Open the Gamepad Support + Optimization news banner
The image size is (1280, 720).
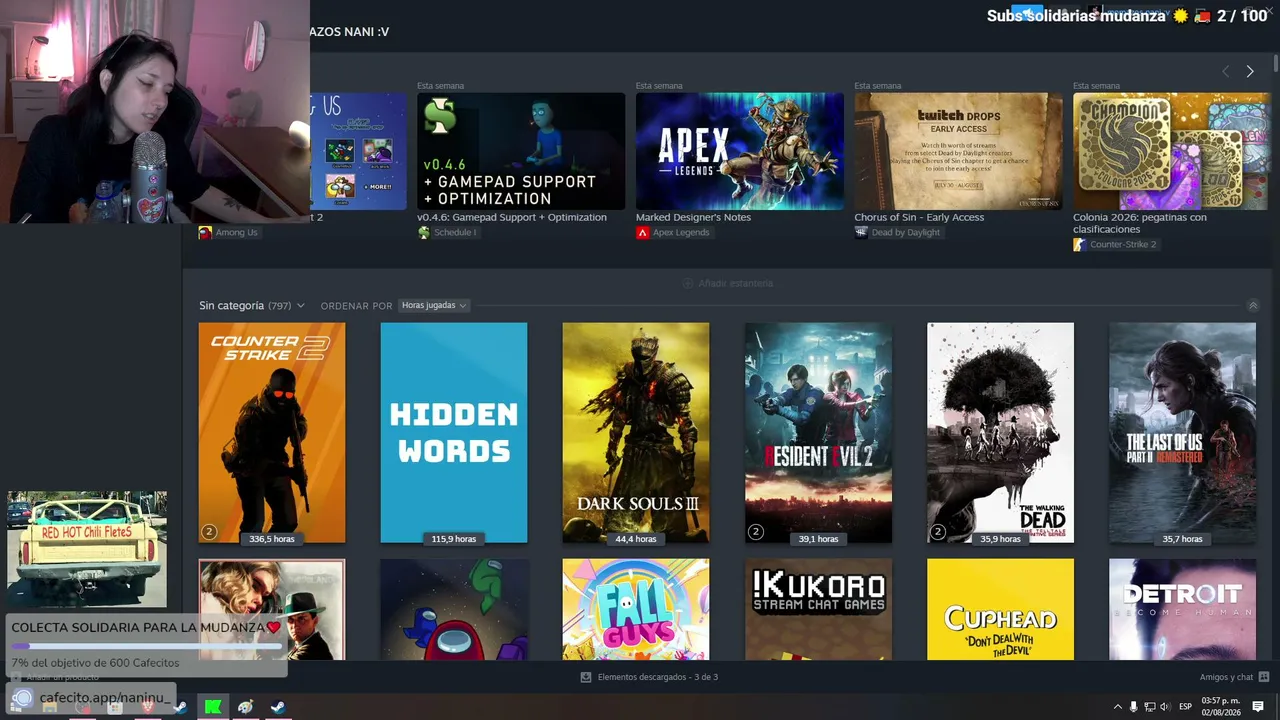click(521, 151)
